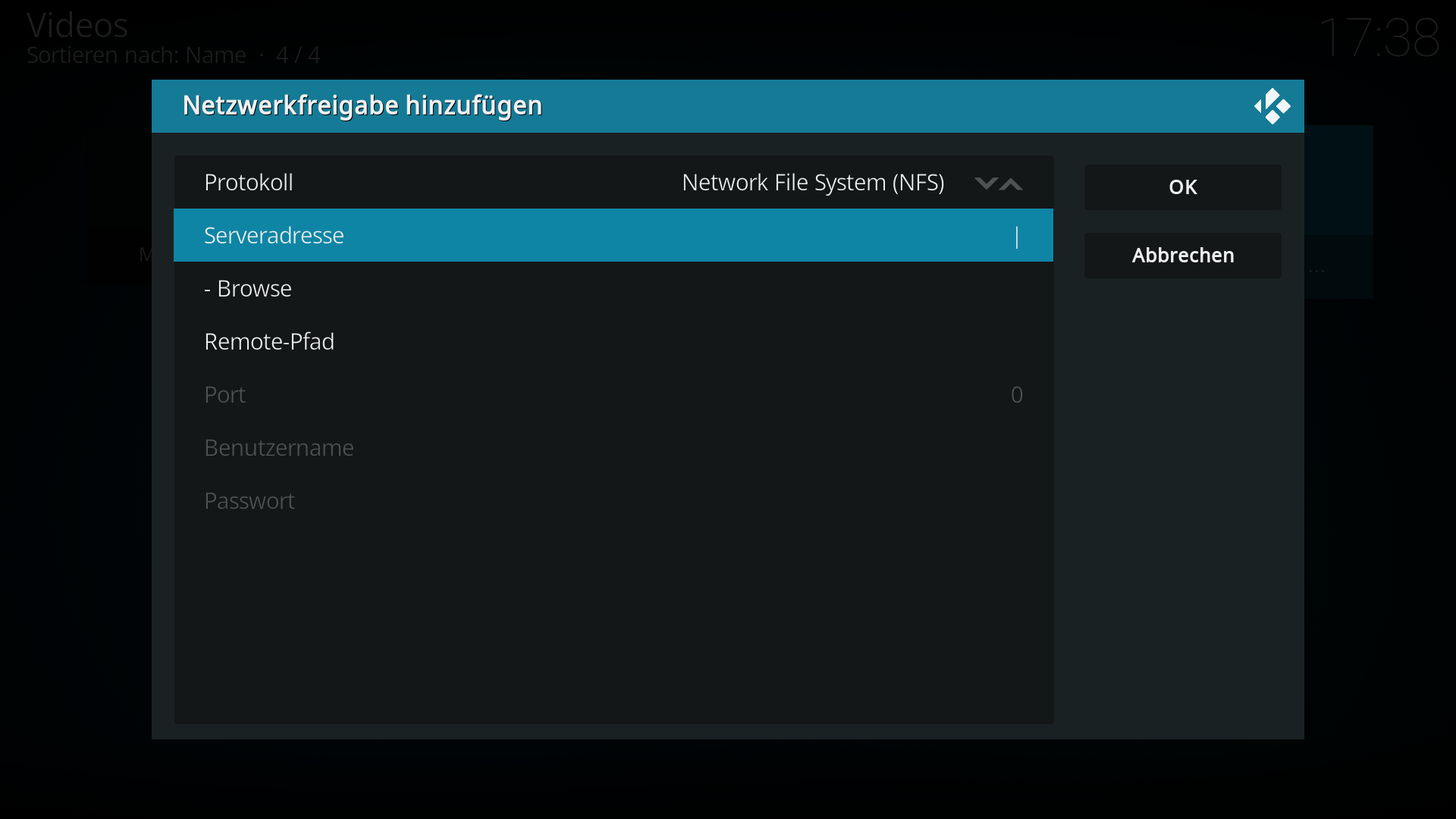Click the Port value 0
Screen dimensions: 1456x819
(1017, 395)
